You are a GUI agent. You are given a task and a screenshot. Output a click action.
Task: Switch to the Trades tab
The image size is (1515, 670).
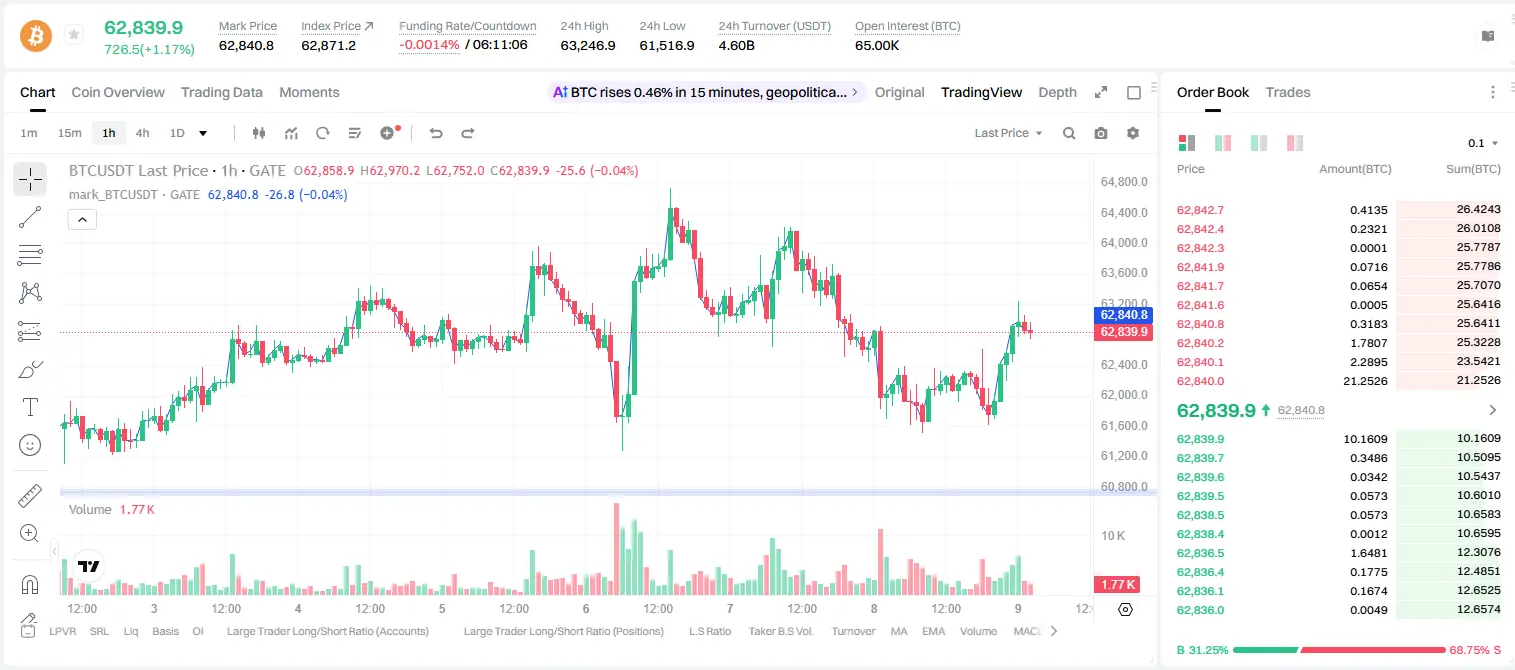[1288, 92]
